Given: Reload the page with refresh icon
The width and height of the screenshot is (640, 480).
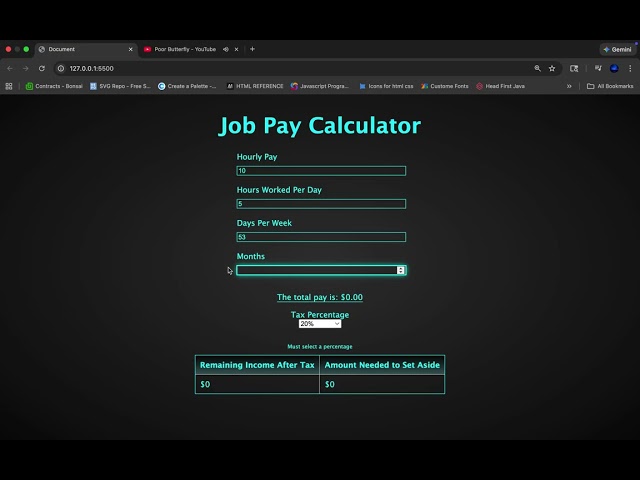Looking at the screenshot, I should (42, 69).
